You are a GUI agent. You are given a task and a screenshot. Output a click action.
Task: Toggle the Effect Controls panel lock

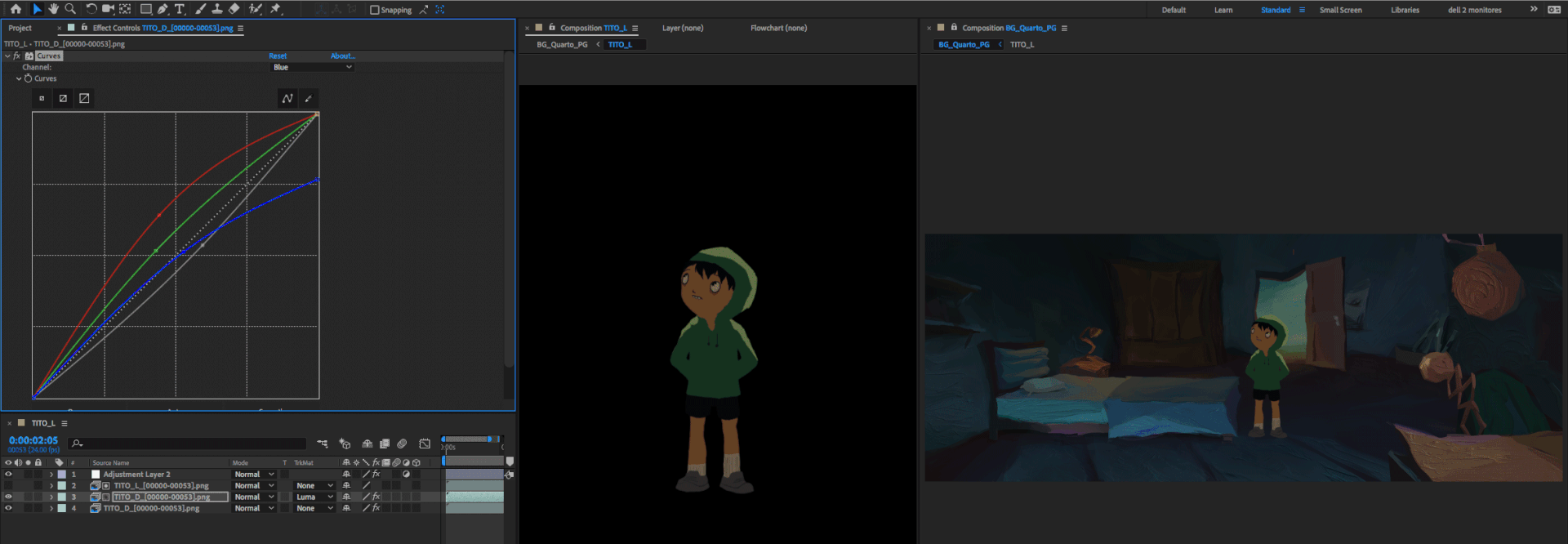click(x=83, y=27)
